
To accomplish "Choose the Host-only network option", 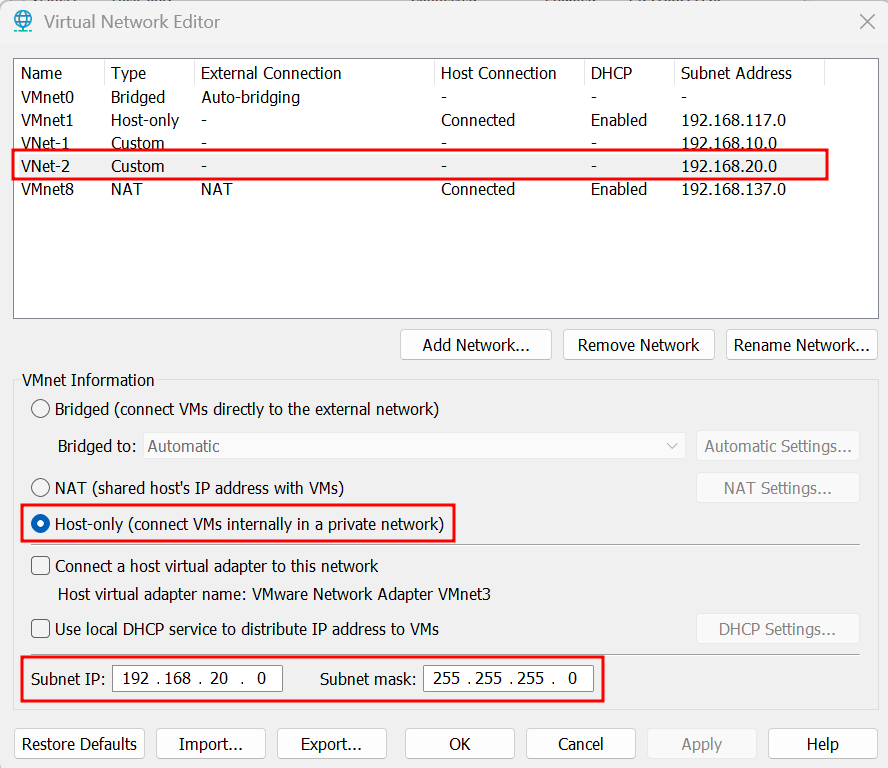I will [41, 524].
